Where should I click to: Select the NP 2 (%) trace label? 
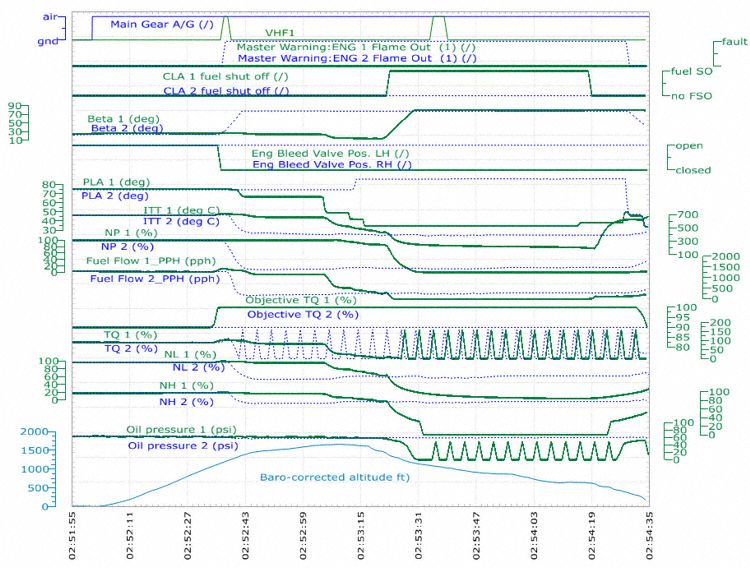127,246
